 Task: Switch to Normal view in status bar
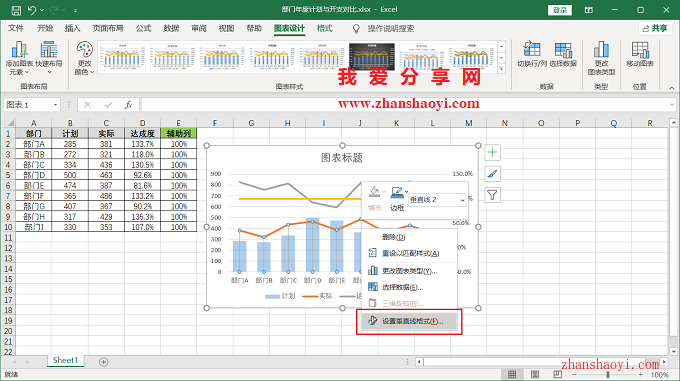tap(512, 374)
